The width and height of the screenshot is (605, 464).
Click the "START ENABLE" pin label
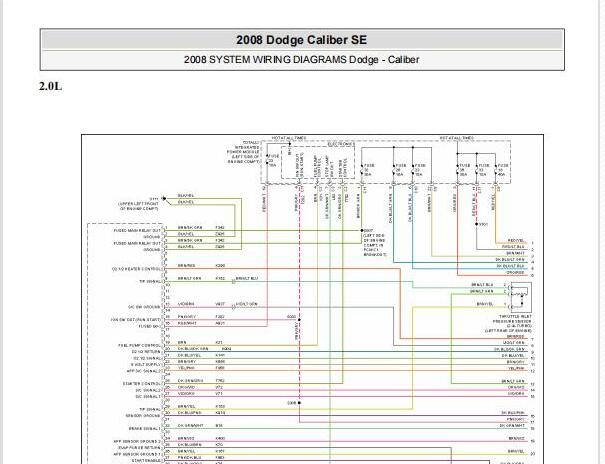coord(147,461)
